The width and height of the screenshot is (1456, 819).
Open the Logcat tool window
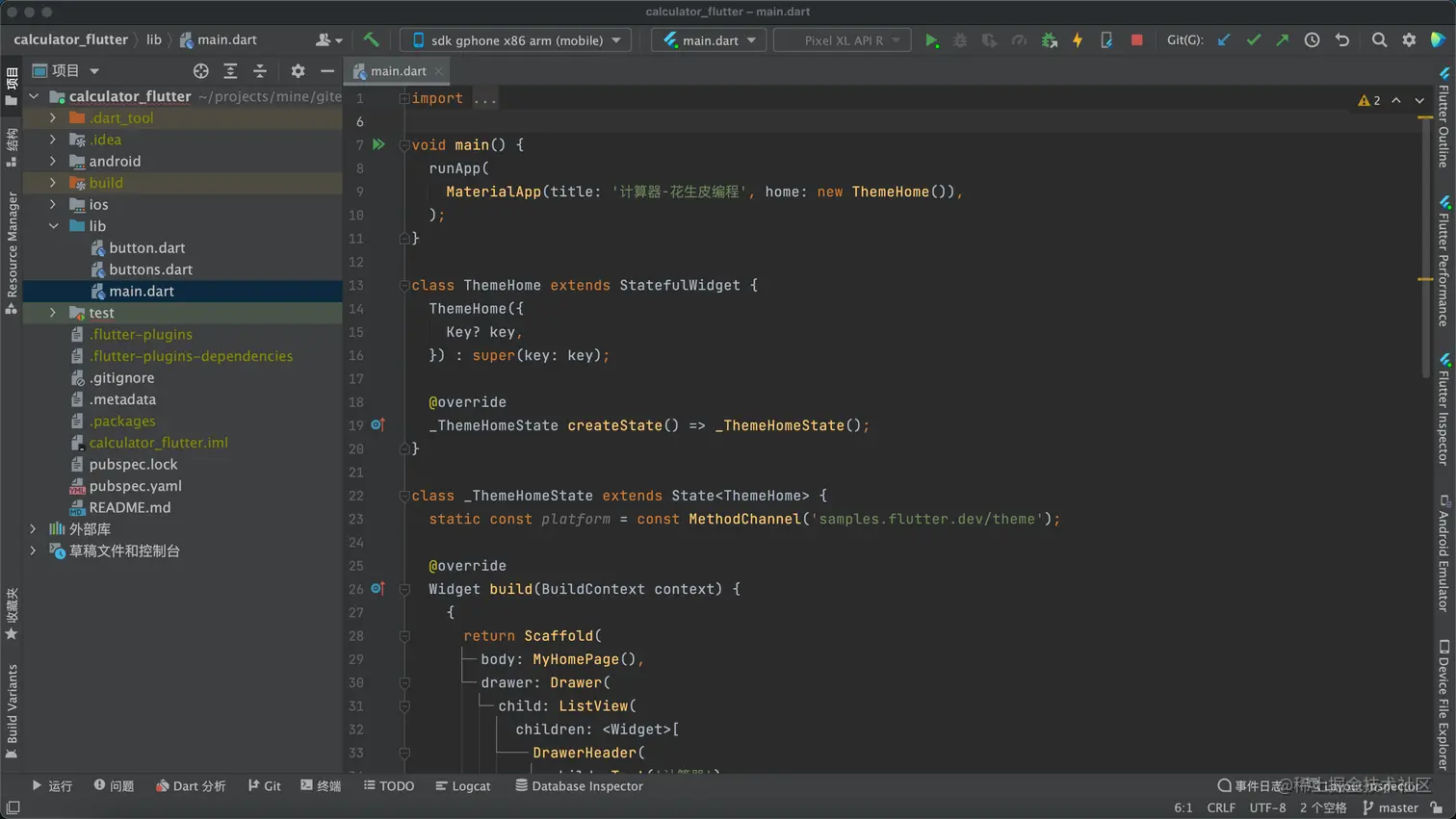[462, 786]
